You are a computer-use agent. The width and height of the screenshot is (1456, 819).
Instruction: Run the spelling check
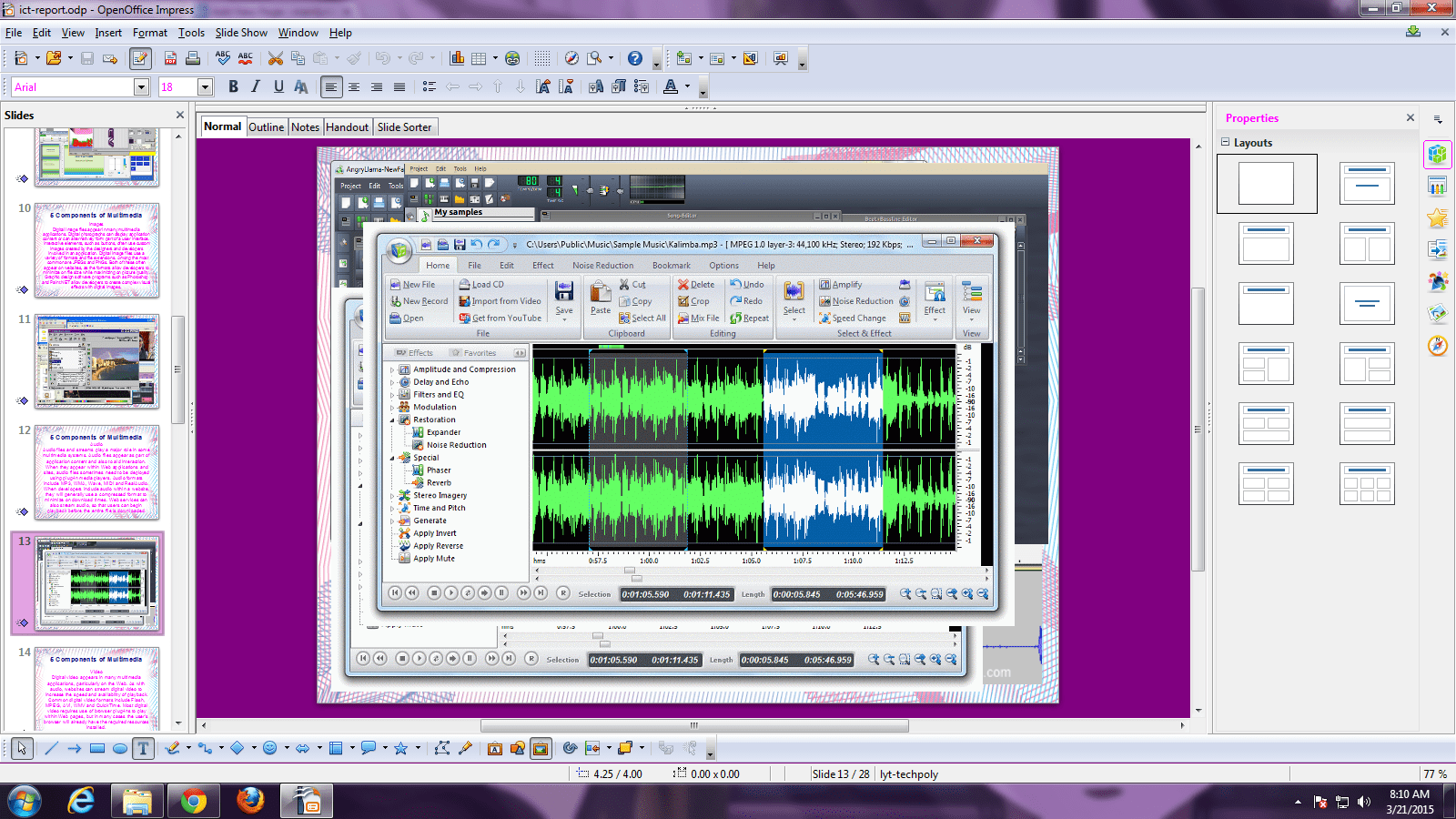[x=223, y=58]
